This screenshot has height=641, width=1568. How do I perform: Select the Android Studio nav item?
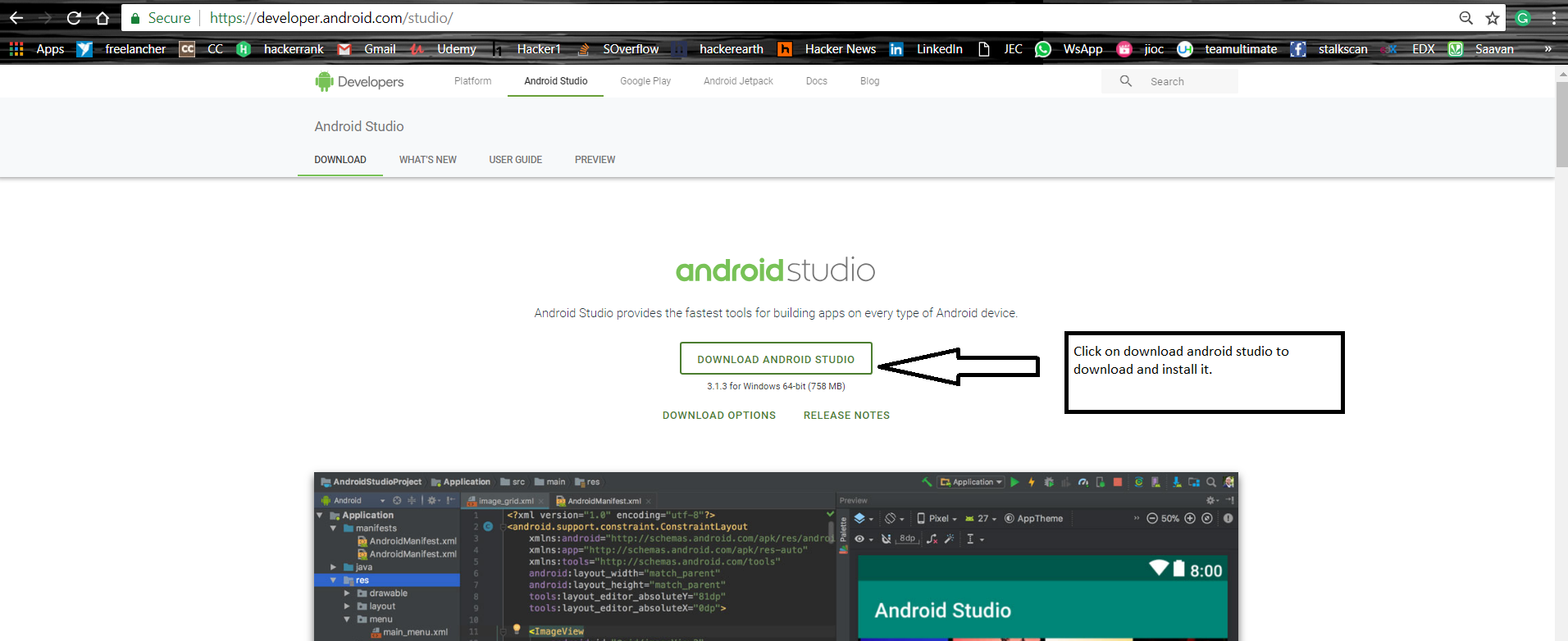(x=555, y=81)
